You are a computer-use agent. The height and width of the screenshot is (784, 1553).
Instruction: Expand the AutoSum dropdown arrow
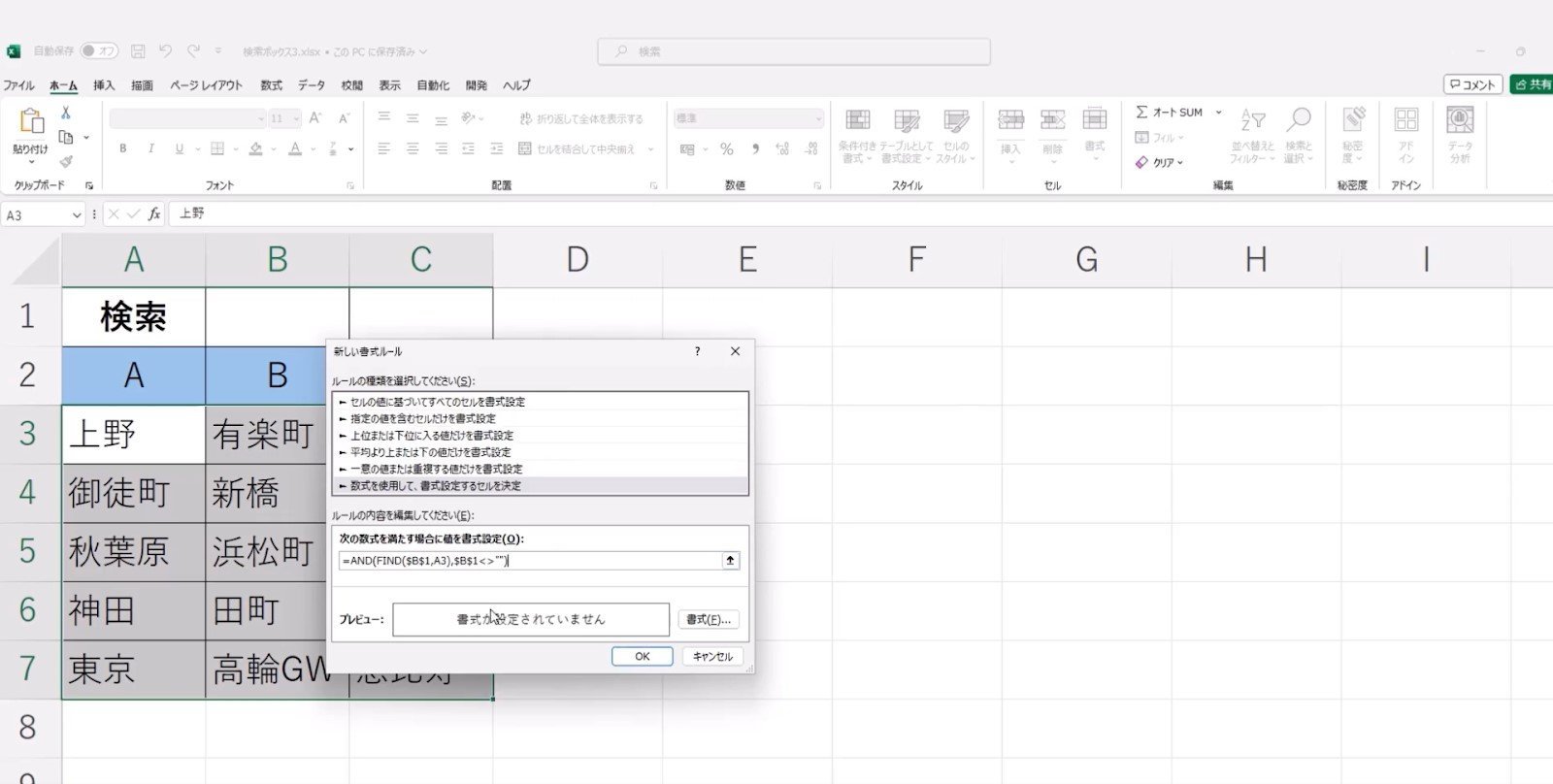pyautogui.click(x=1219, y=113)
